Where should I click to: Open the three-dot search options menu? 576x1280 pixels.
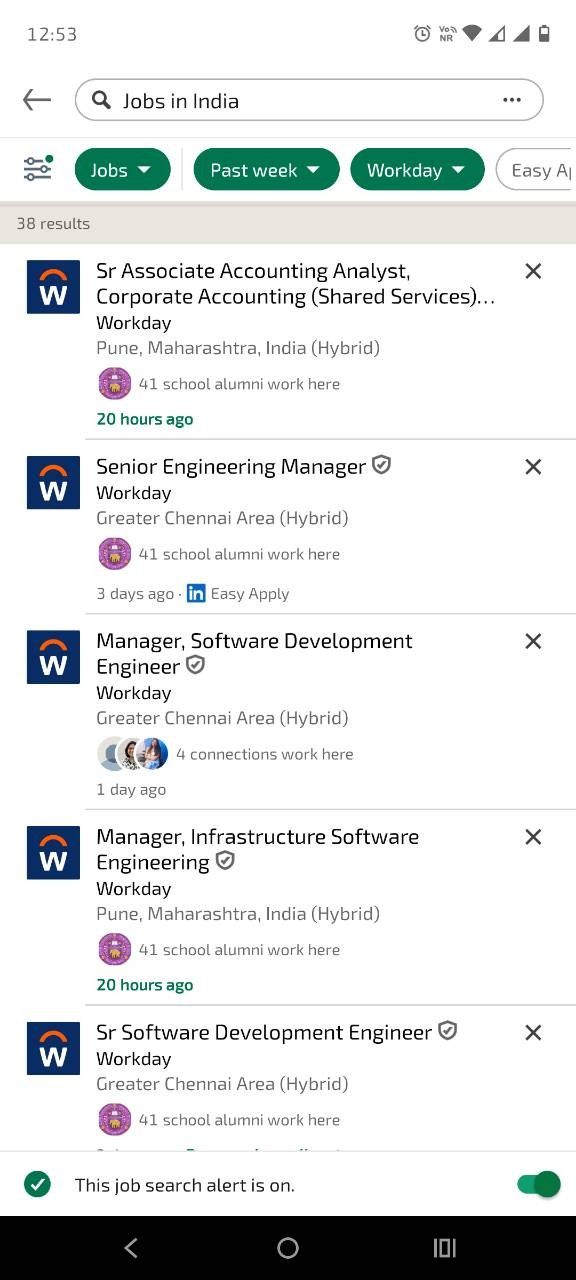512,100
